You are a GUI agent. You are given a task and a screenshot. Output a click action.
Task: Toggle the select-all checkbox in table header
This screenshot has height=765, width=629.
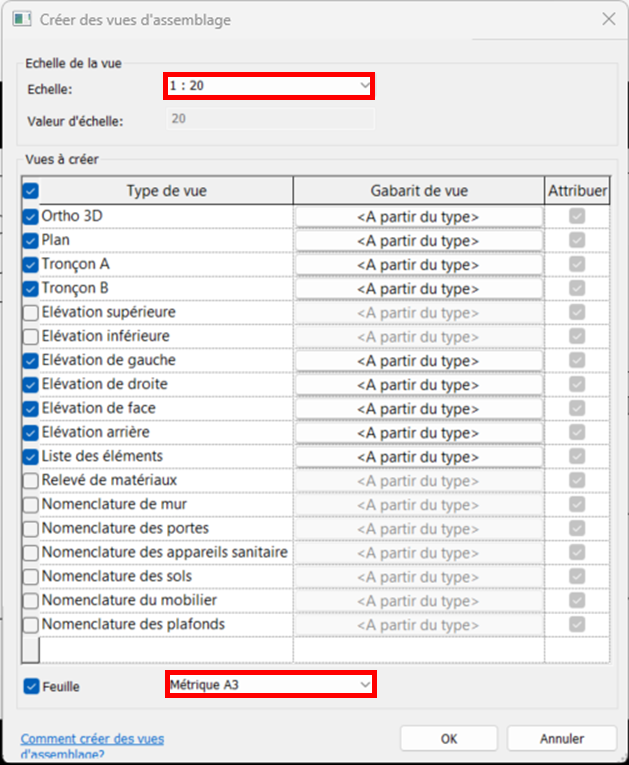coord(30,191)
